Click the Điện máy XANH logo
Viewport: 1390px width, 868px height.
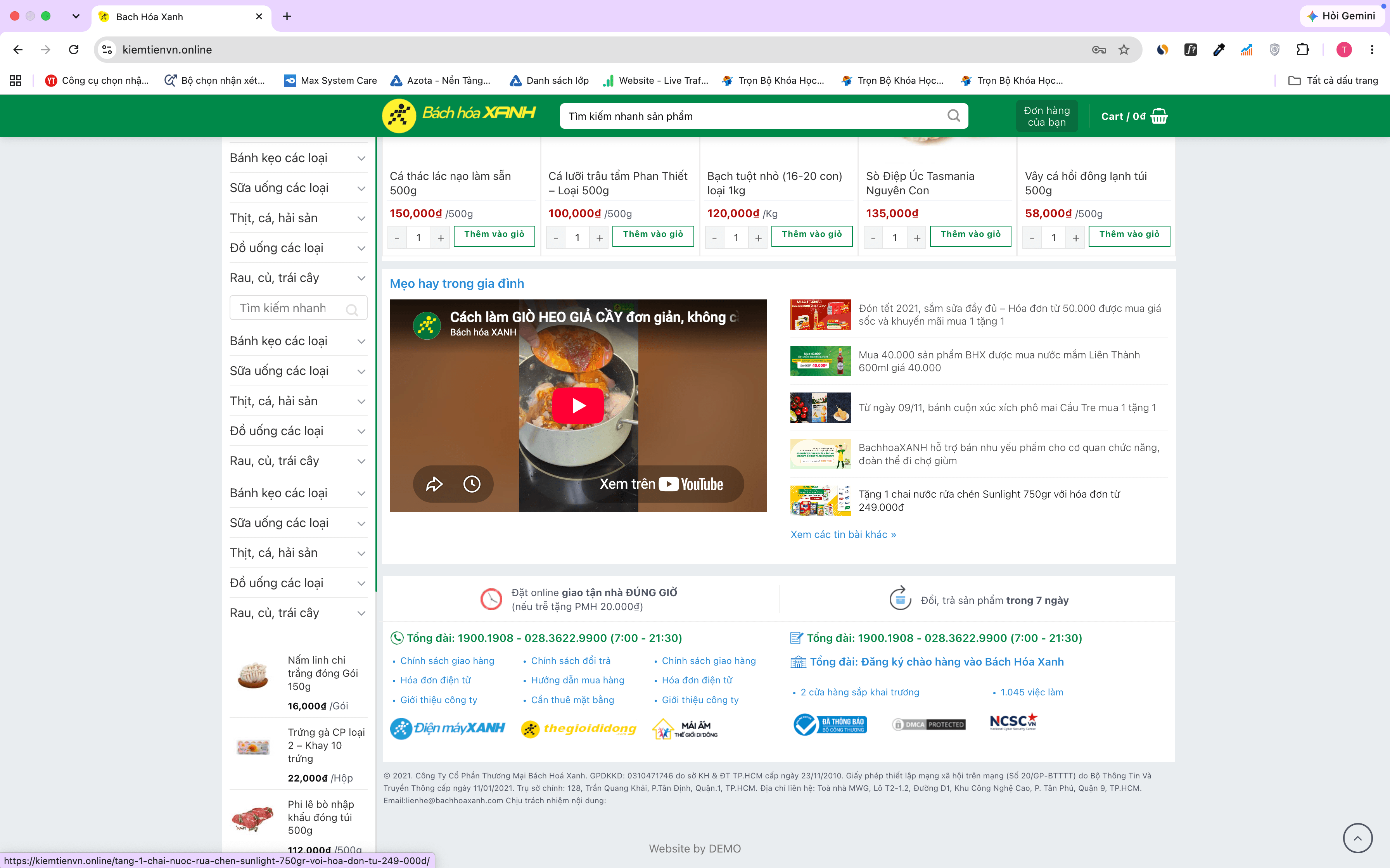point(448,728)
